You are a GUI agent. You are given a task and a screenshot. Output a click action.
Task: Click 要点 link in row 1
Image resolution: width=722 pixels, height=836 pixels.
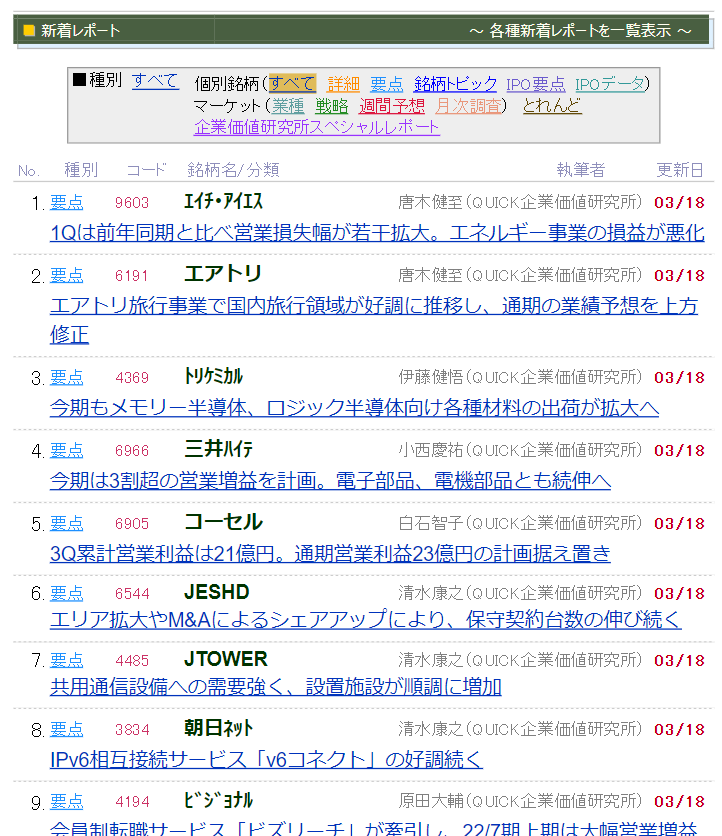pyautogui.click(x=67, y=203)
